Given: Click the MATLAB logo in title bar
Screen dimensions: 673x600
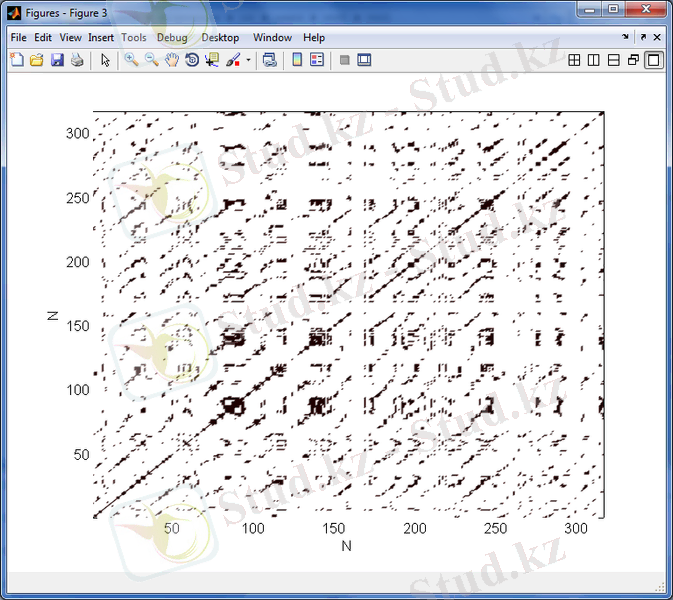Looking at the screenshot, I should [14, 13].
